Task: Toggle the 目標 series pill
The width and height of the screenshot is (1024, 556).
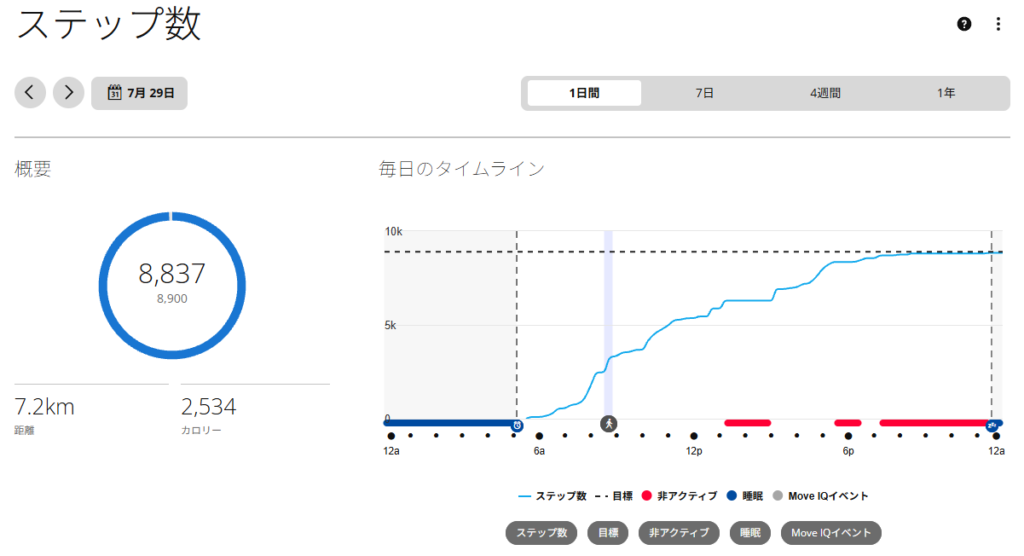Action: pos(608,532)
